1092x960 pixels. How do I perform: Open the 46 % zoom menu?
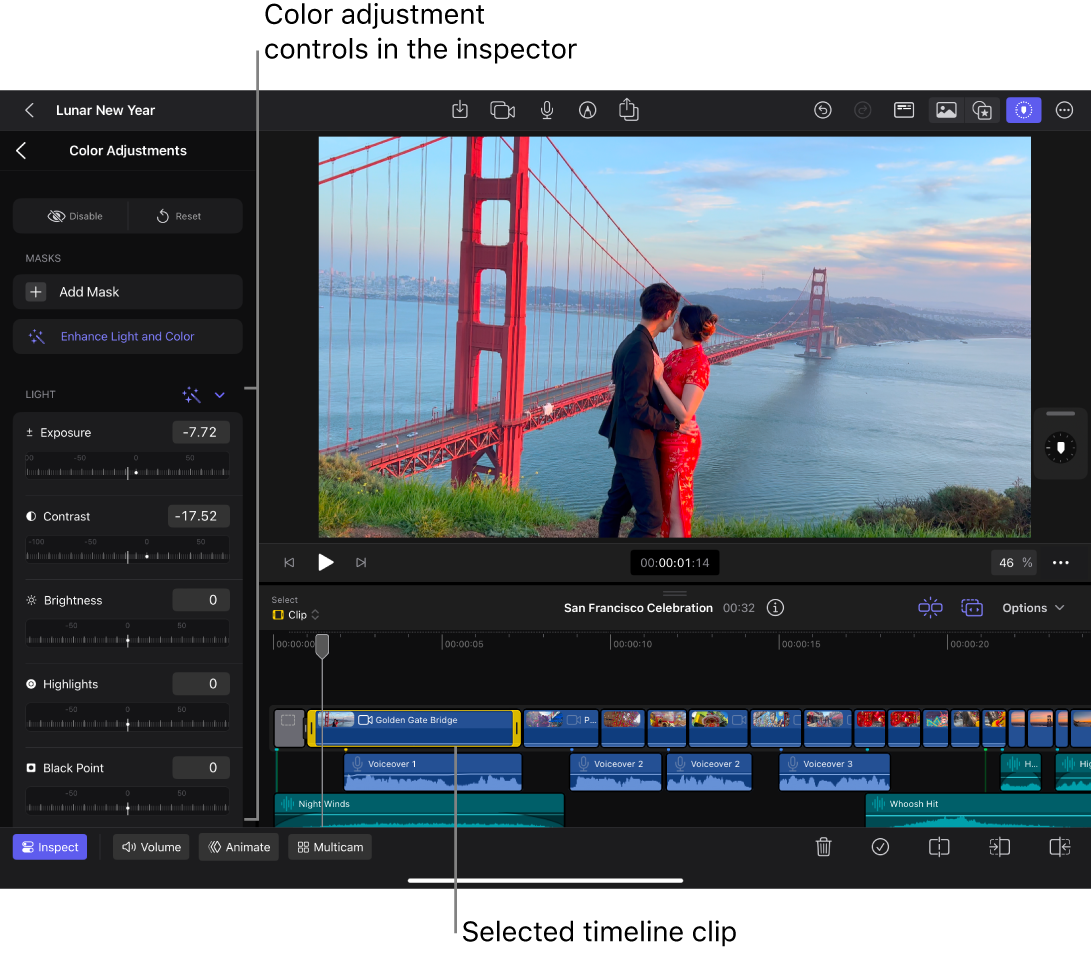coord(1014,563)
